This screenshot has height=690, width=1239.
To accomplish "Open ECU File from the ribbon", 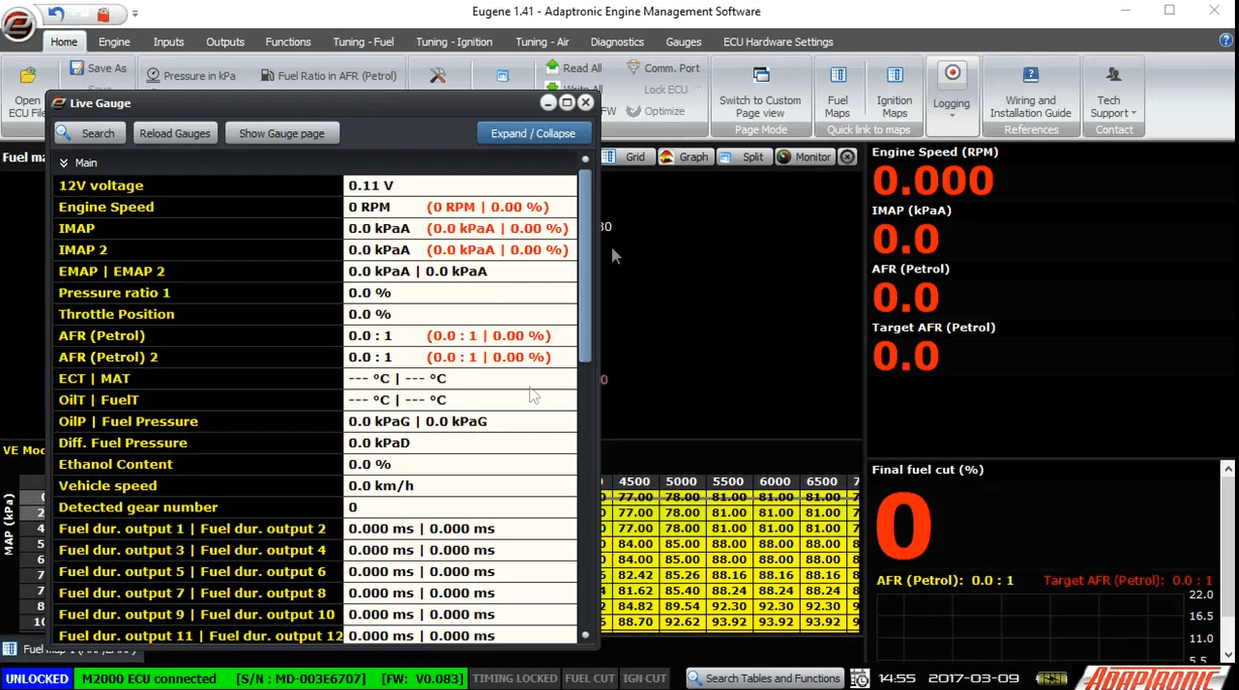I will (x=27, y=94).
